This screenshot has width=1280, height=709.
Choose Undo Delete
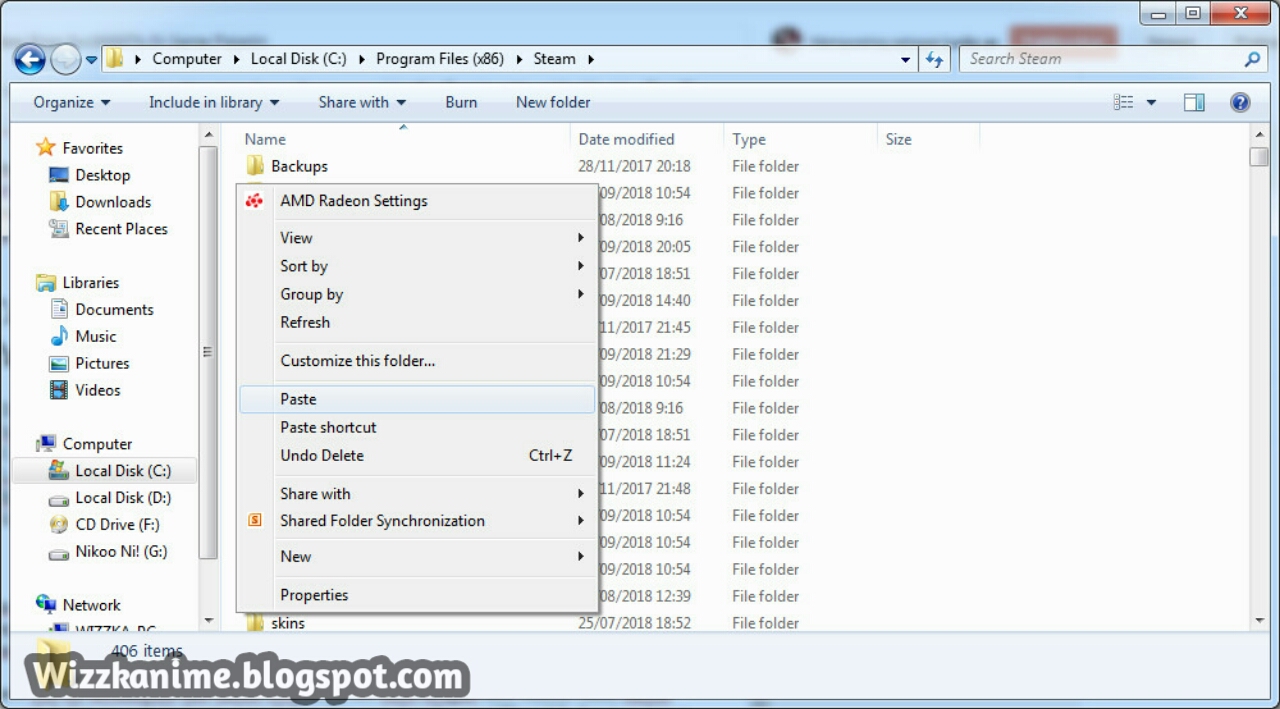pyautogui.click(x=417, y=455)
